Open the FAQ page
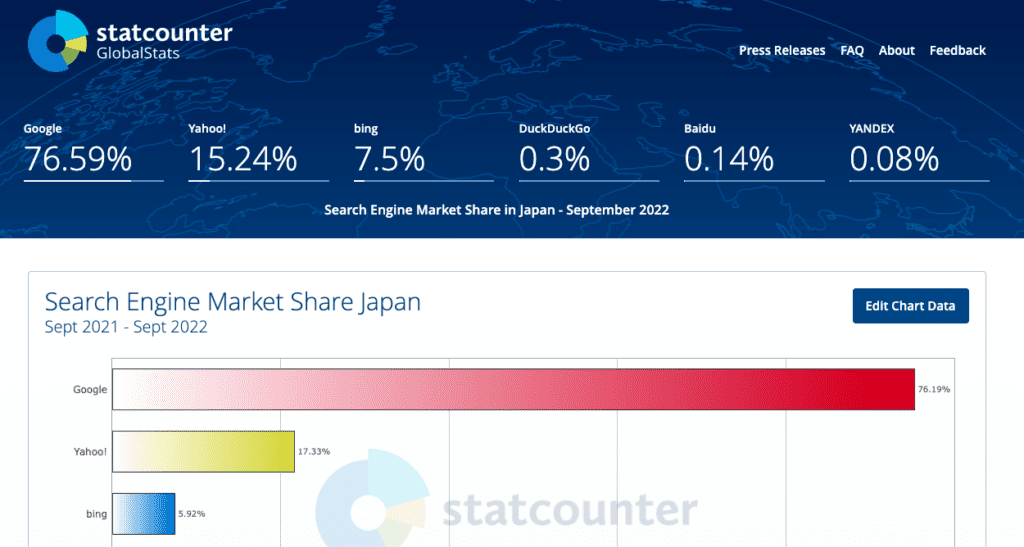This screenshot has width=1024, height=547. pyautogui.click(x=852, y=50)
